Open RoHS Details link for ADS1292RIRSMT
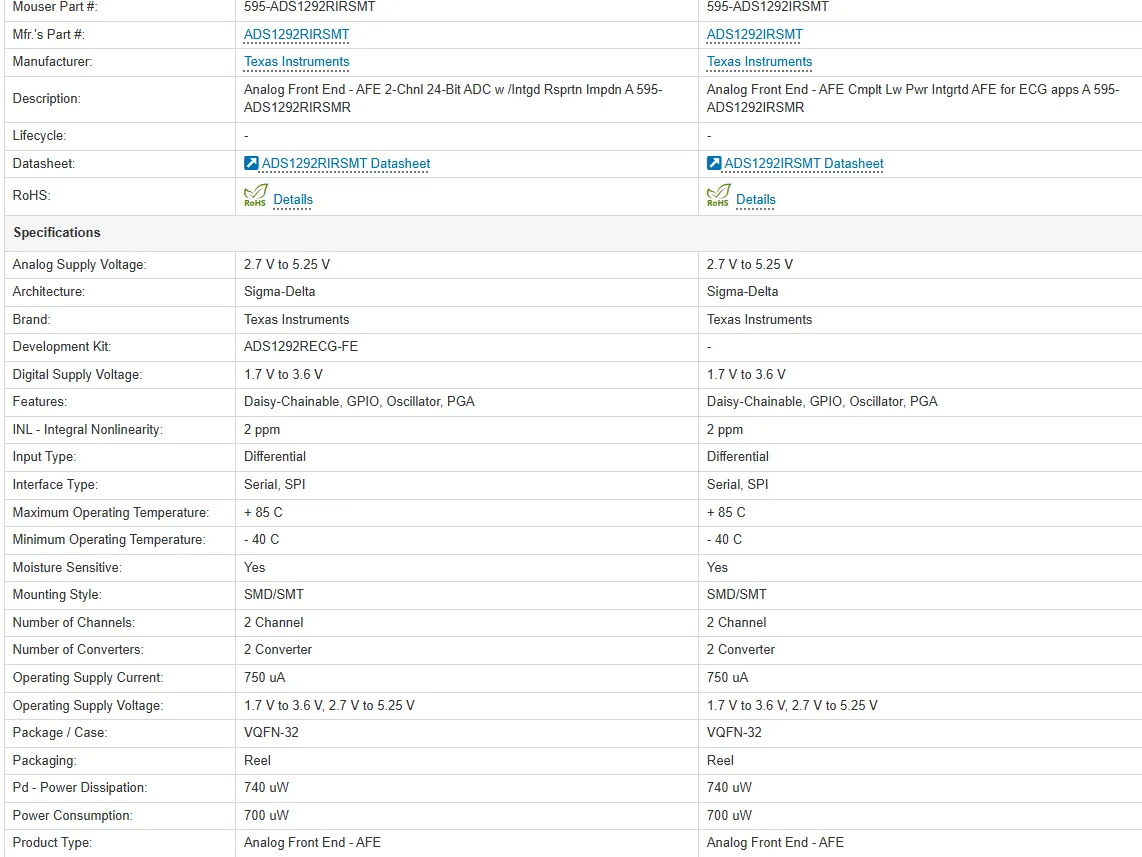The image size is (1142, 857). (293, 200)
